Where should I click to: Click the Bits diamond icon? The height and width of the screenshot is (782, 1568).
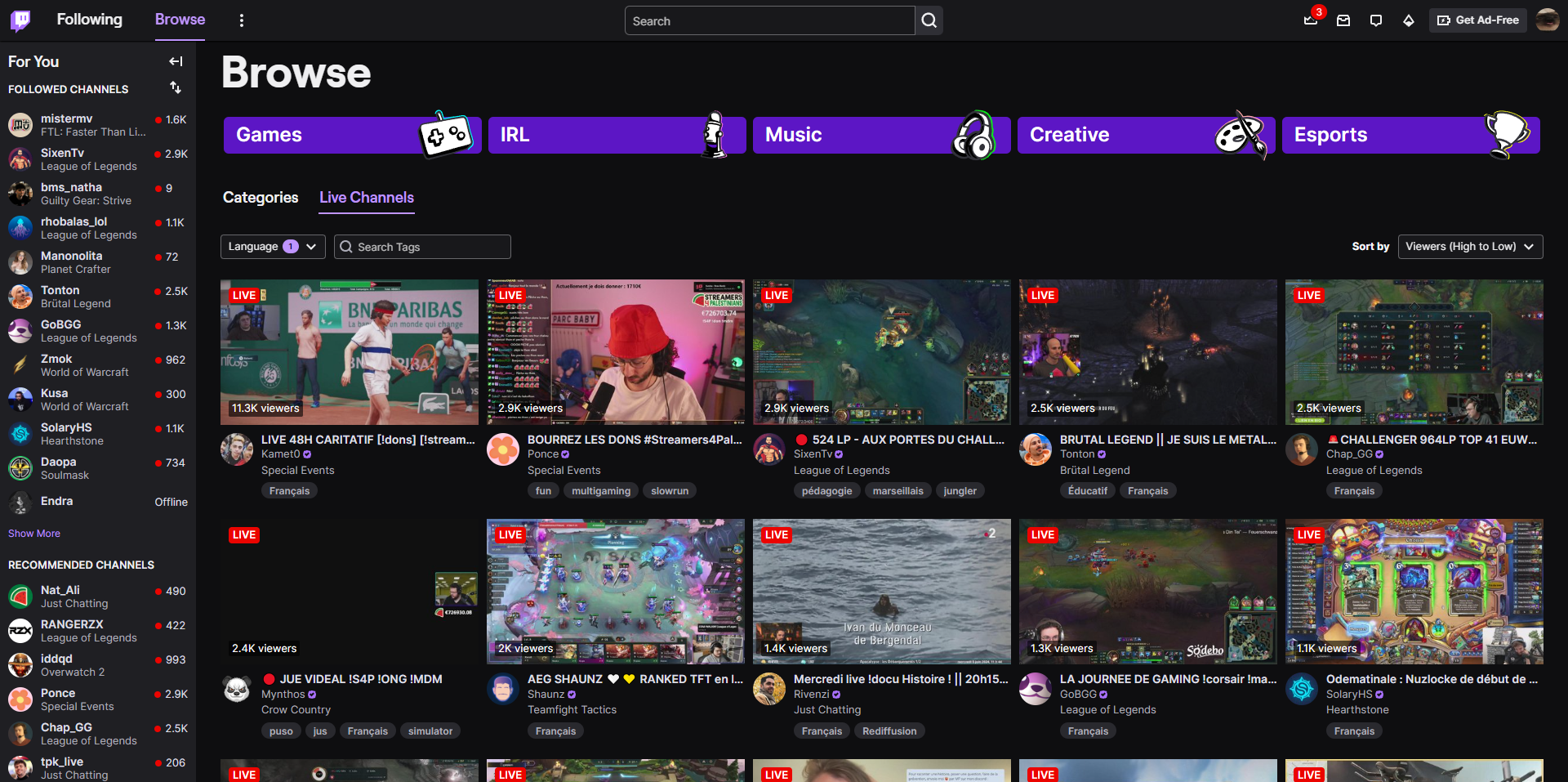click(x=1408, y=20)
